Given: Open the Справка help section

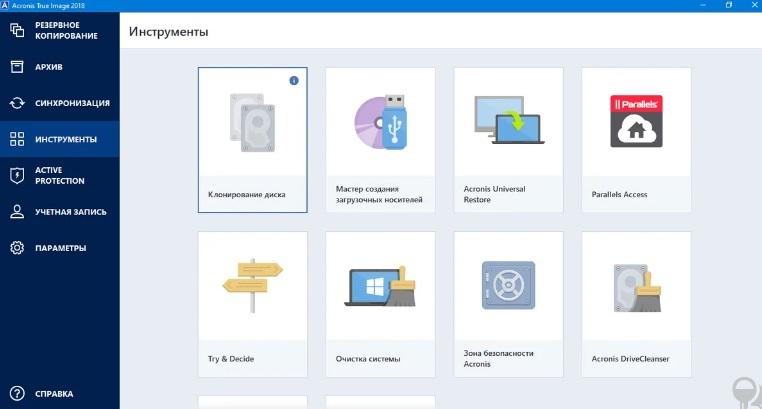Looking at the screenshot, I should pyautogui.click(x=60, y=393).
